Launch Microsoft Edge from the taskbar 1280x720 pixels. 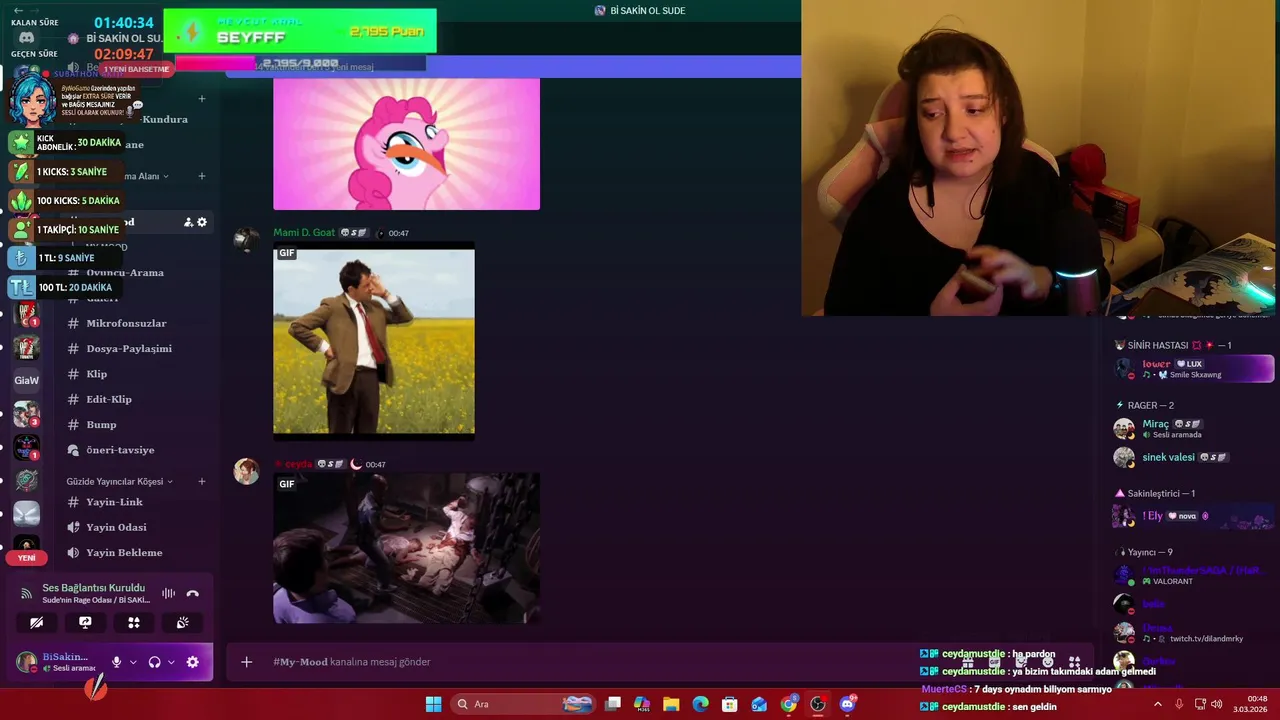700,704
